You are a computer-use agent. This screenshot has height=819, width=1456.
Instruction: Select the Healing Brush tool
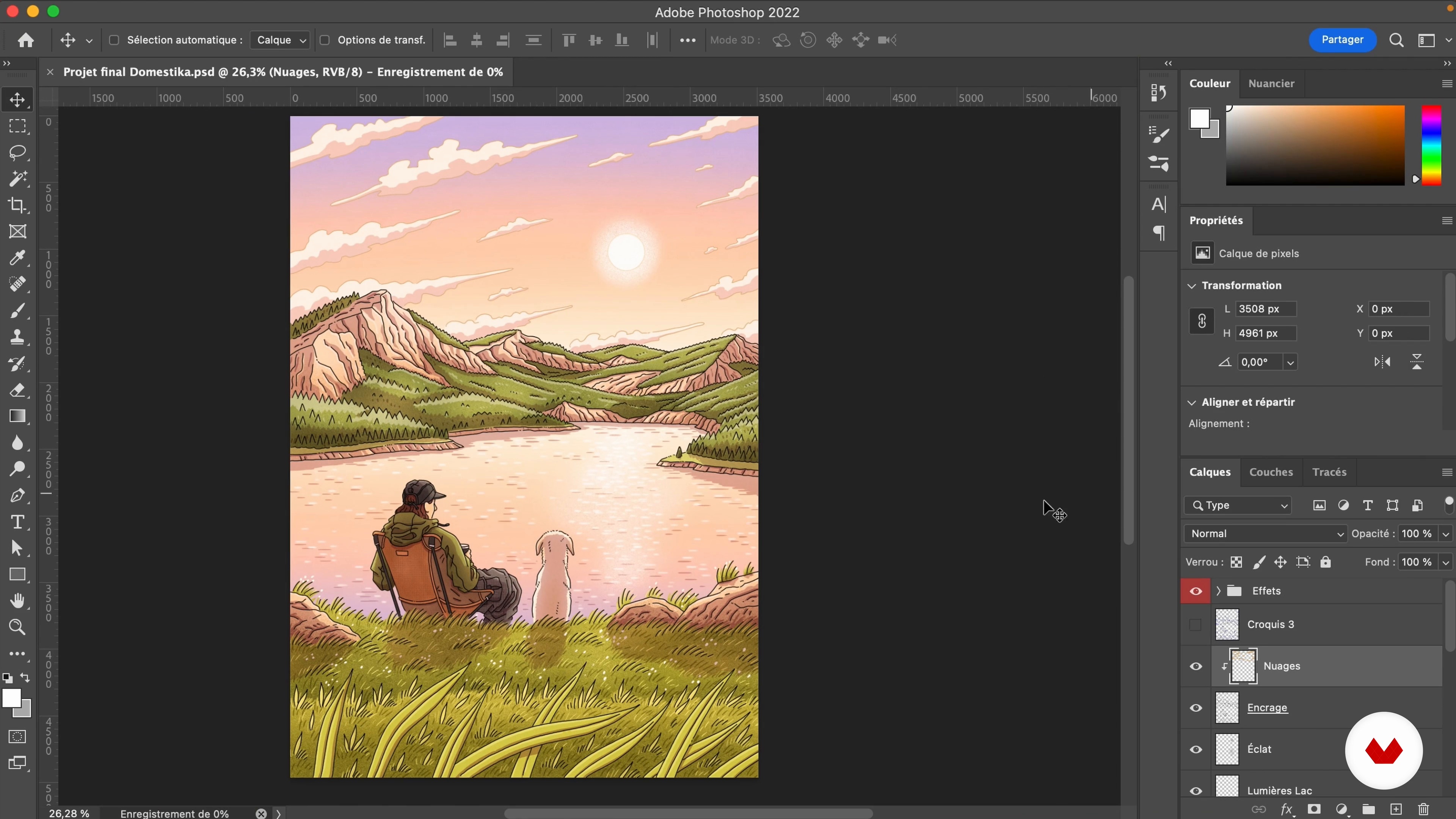tap(17, 284)
